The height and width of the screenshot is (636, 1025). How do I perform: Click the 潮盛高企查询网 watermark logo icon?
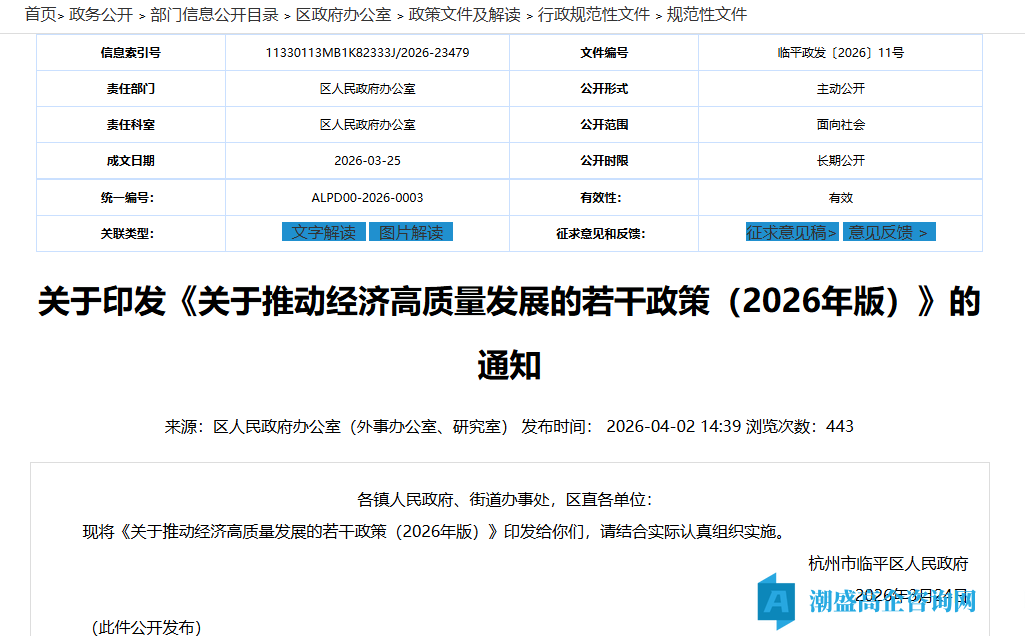point(778,598)
